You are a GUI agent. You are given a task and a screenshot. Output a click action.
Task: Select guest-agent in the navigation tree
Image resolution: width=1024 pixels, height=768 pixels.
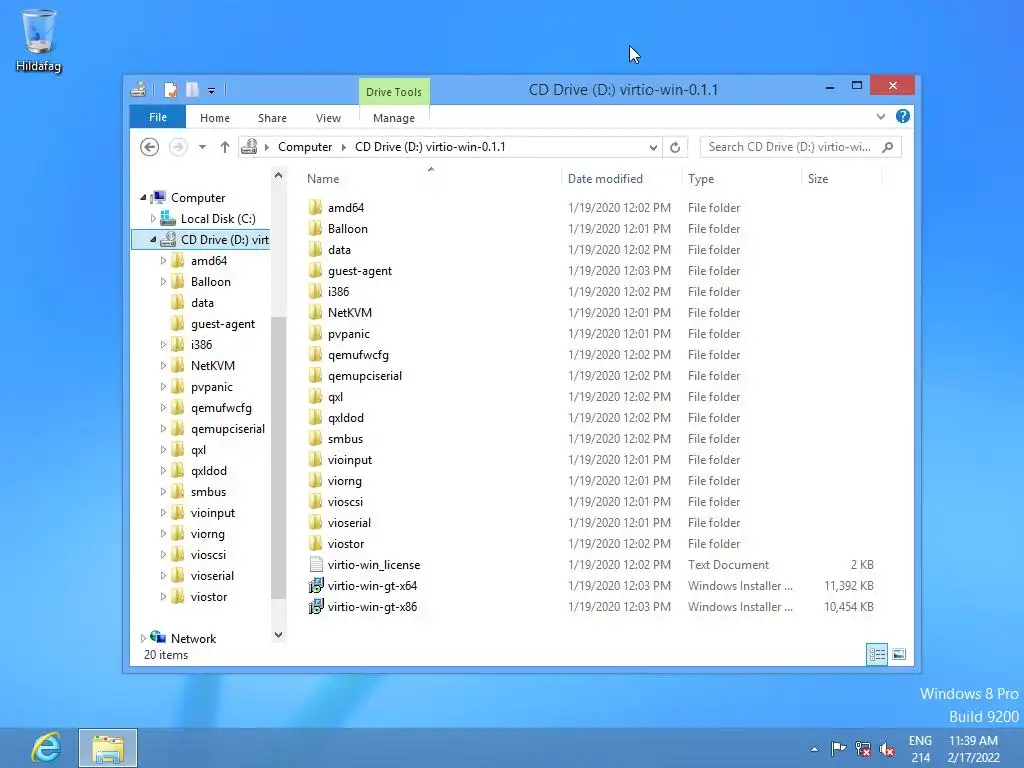tap(223, 324)
